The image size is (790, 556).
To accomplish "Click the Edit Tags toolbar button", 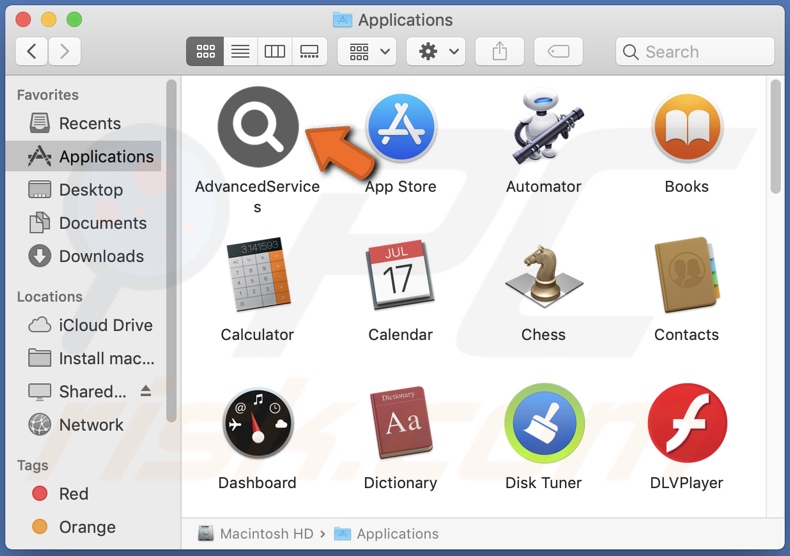I will click(x=558, y=51).
